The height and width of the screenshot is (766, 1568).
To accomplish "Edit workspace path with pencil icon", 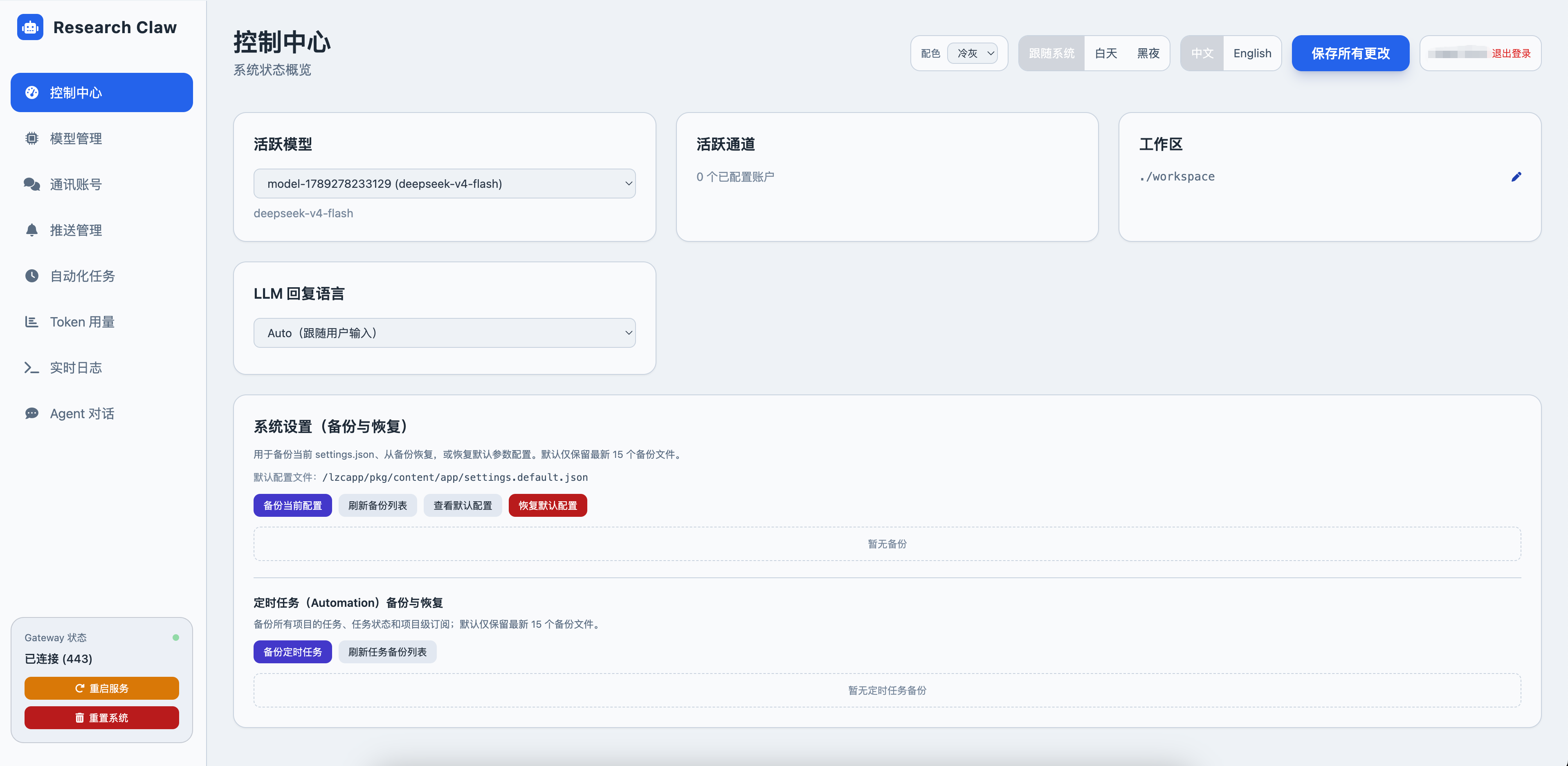I will [x=1516, y=177].
